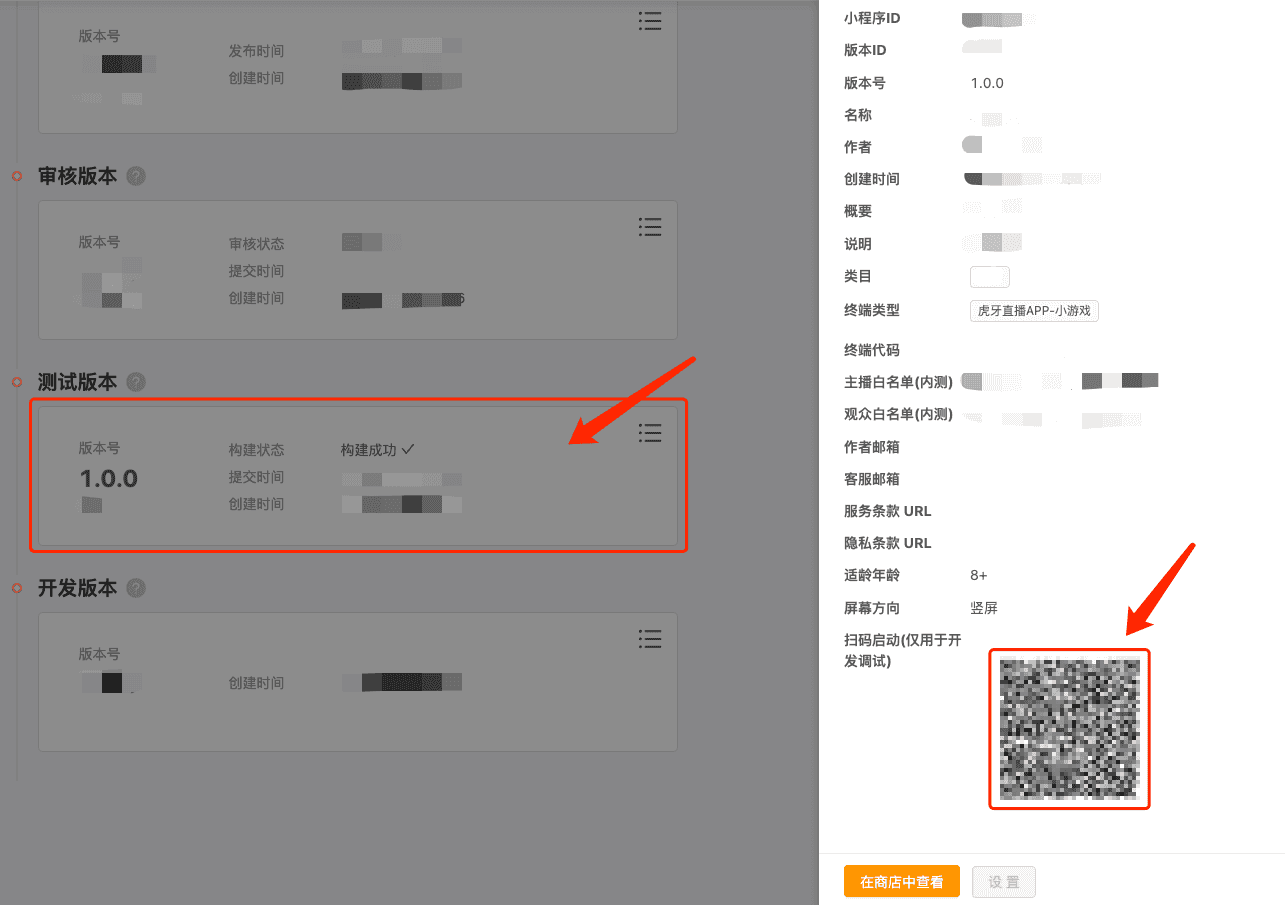1285x905 pixels.
Task: Click the 测试版本 timeline marker dot
Action: click(16, 383)
